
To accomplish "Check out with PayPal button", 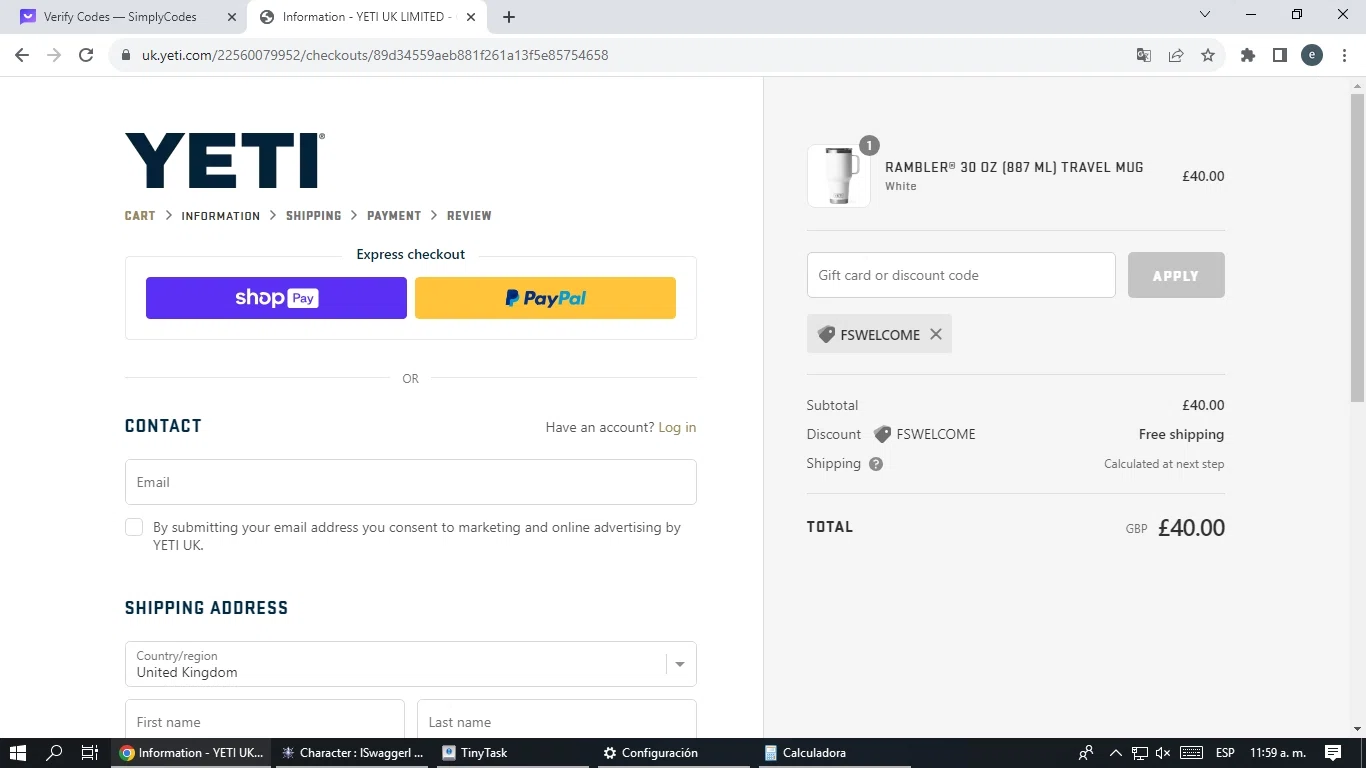I will [545, 298].
